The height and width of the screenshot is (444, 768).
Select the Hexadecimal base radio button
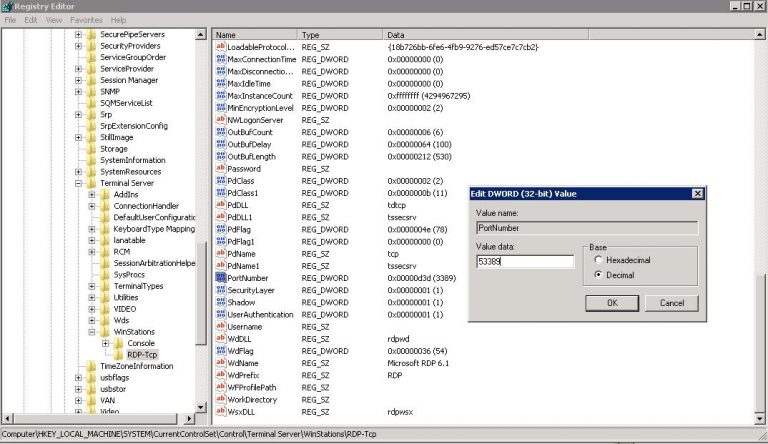coord(598,260)
